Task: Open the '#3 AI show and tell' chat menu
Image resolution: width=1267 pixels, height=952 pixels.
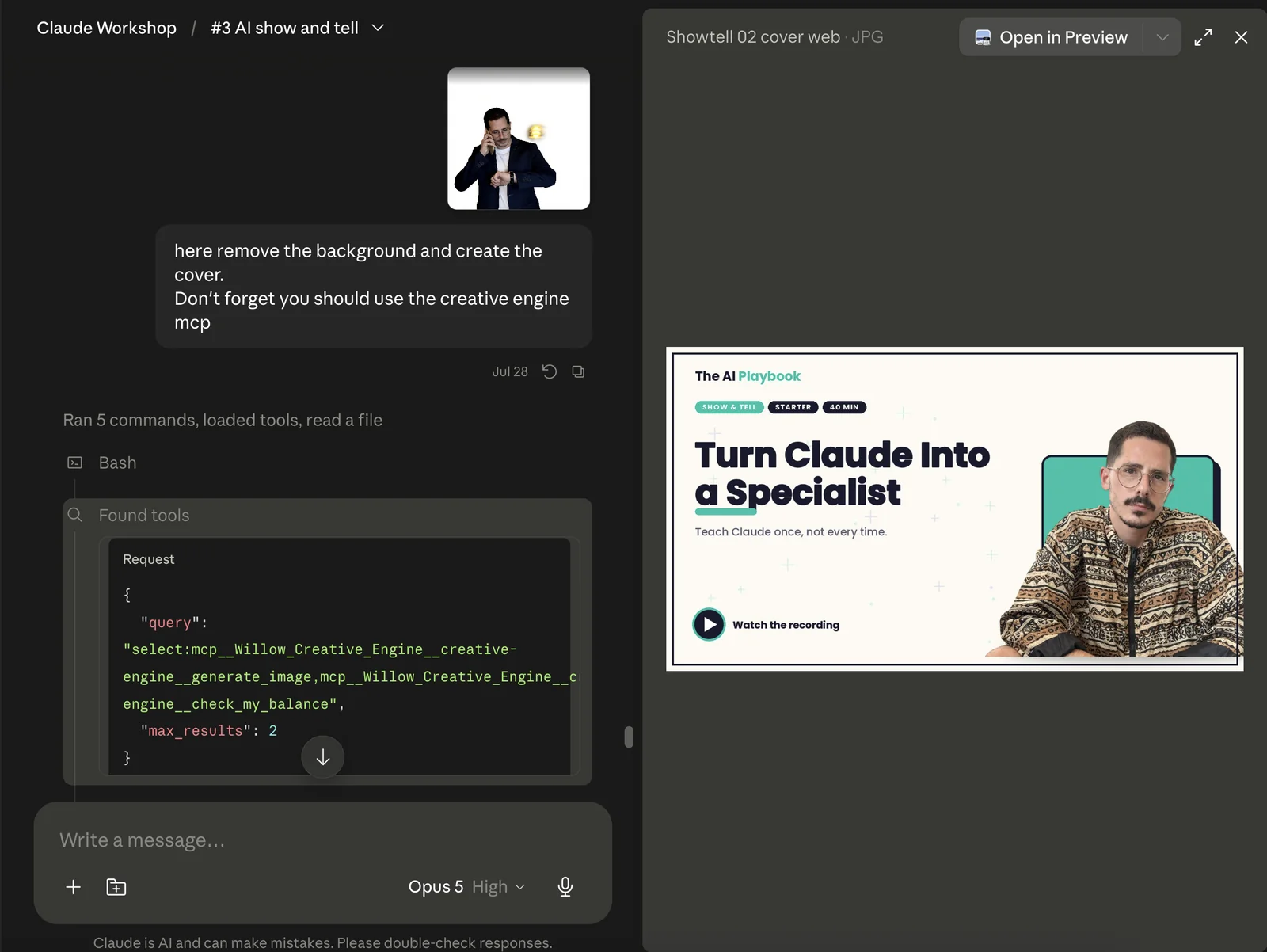Action: coord(298,28)
